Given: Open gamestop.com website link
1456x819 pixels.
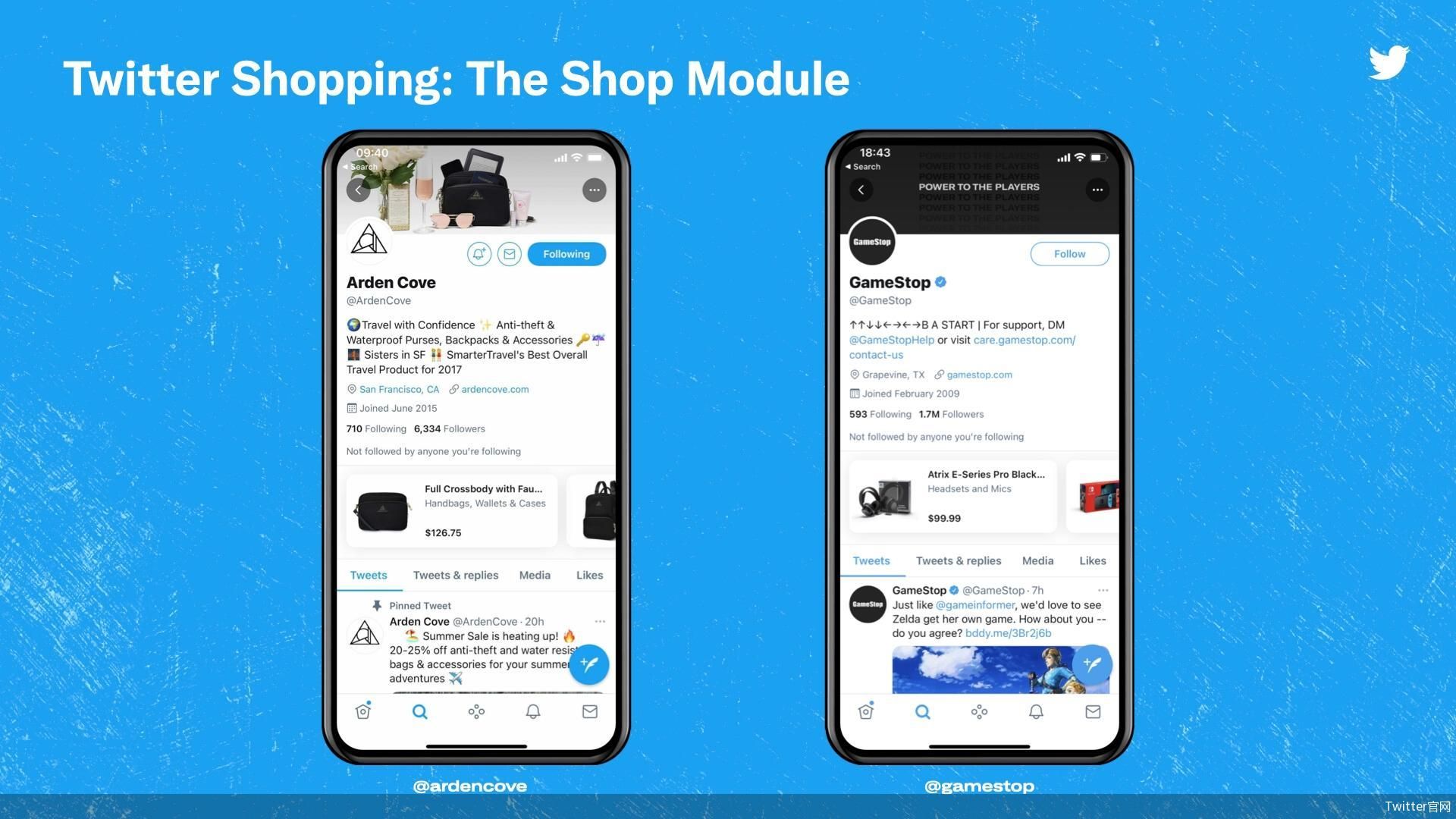Looking at the screenshot, I should (x=980, y=373).
